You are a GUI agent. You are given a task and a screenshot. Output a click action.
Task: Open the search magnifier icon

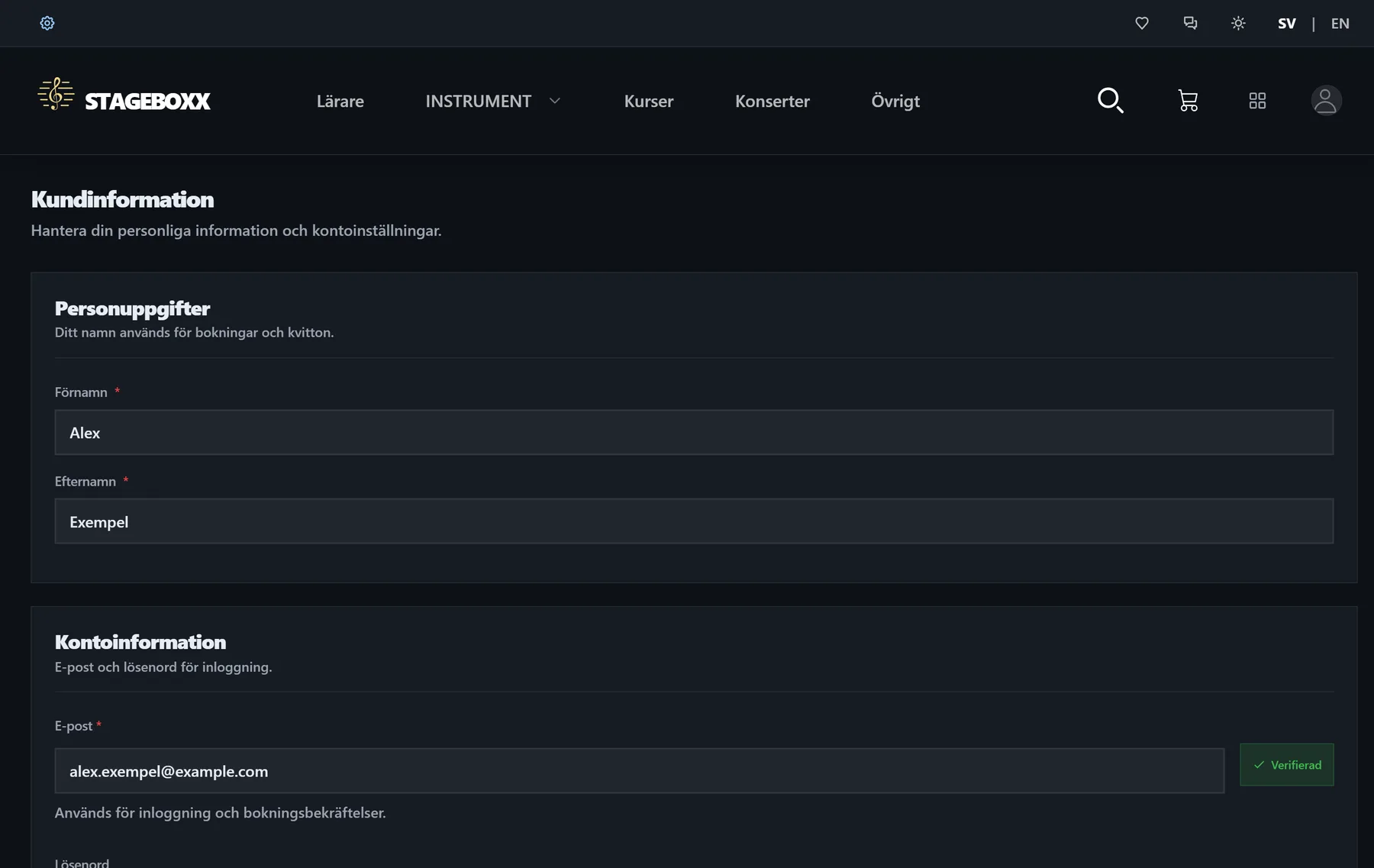click(x=1111, y=100)
